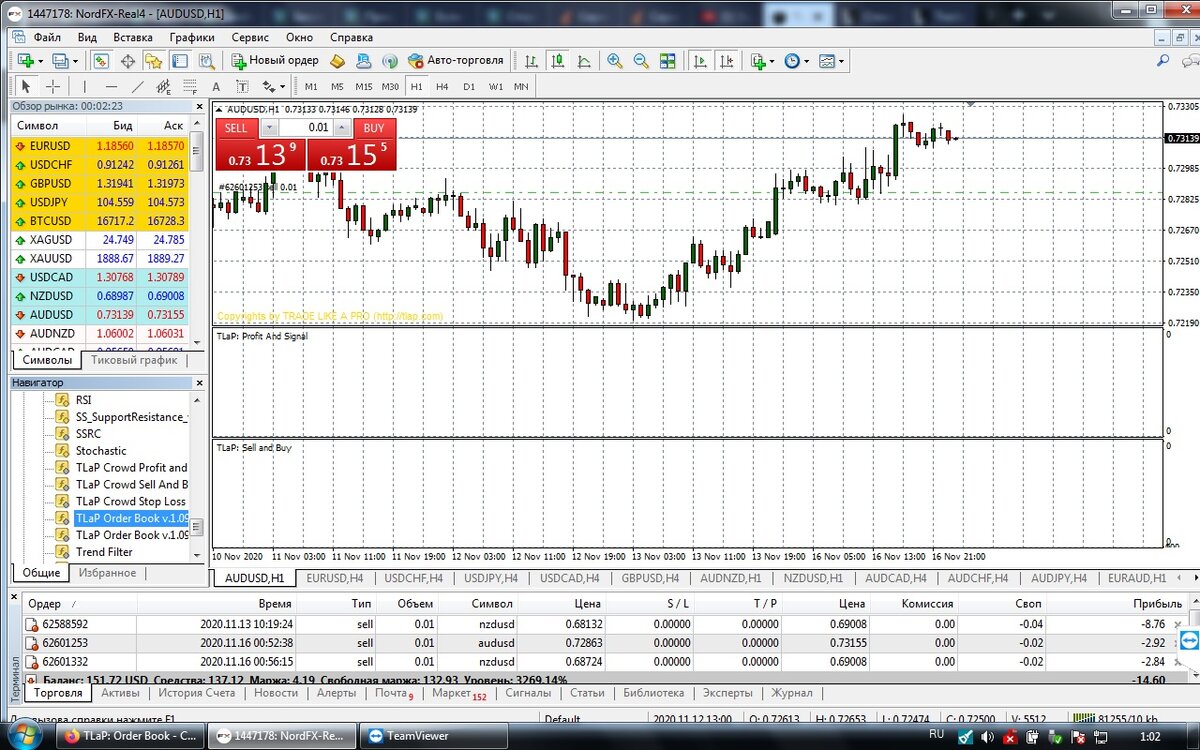Click the templates icon
Screen dimensions: 1200x750
[826, 61]
